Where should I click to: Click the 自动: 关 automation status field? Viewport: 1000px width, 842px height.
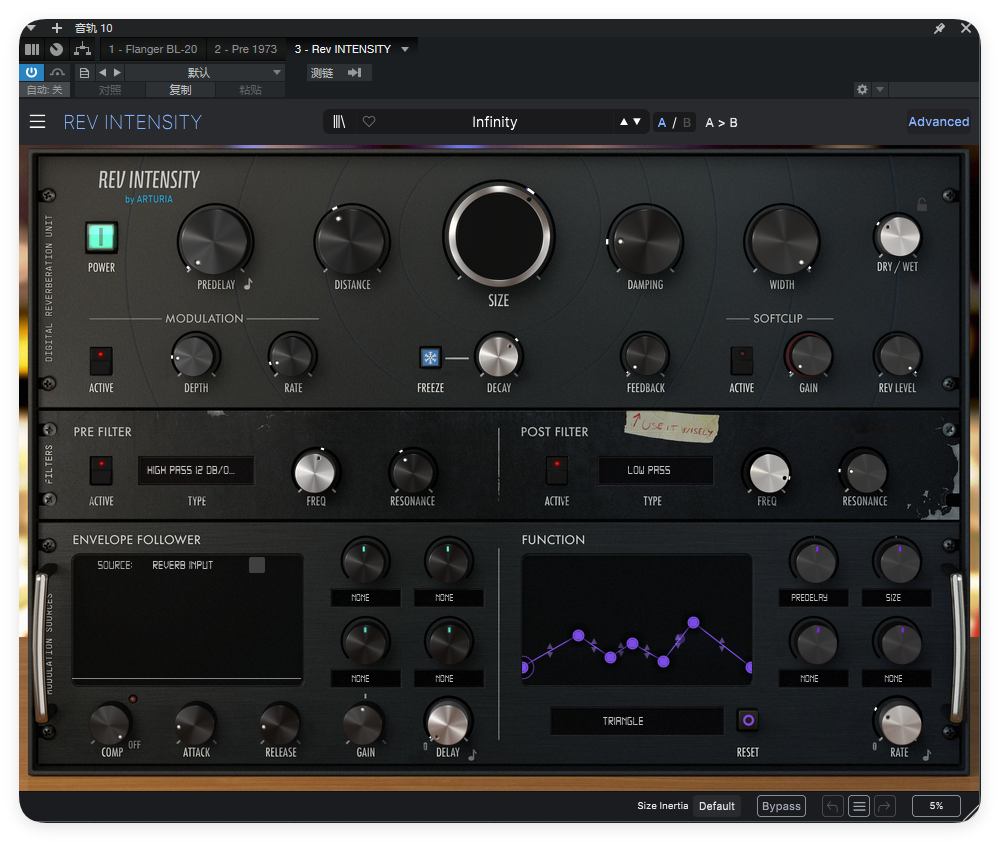tap(45, 90)
